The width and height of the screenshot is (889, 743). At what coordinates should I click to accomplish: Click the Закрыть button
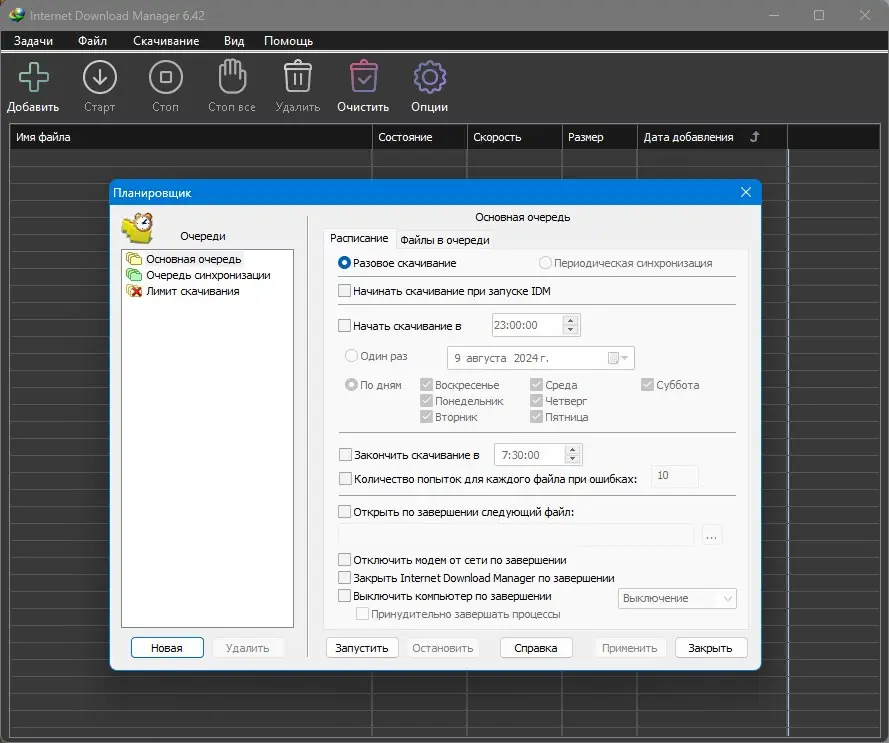click(x=710, y=648)
